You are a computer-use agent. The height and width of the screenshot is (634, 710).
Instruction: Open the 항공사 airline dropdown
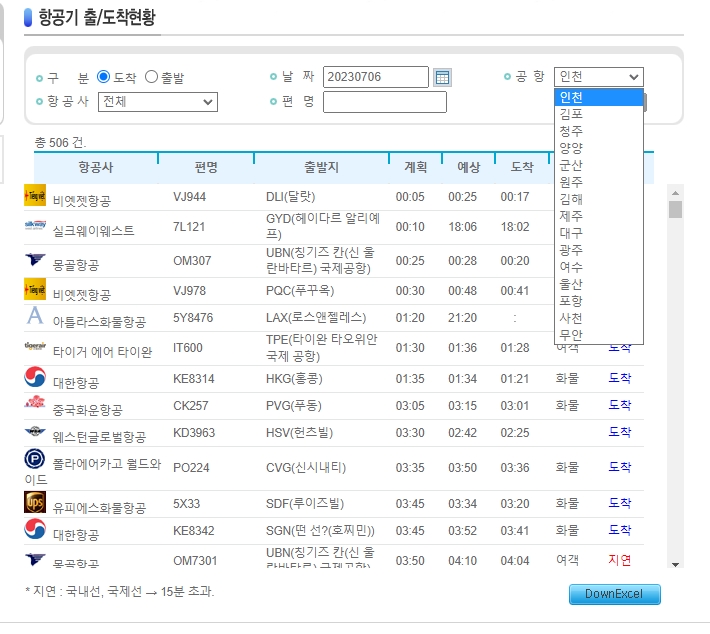[158, 102]
